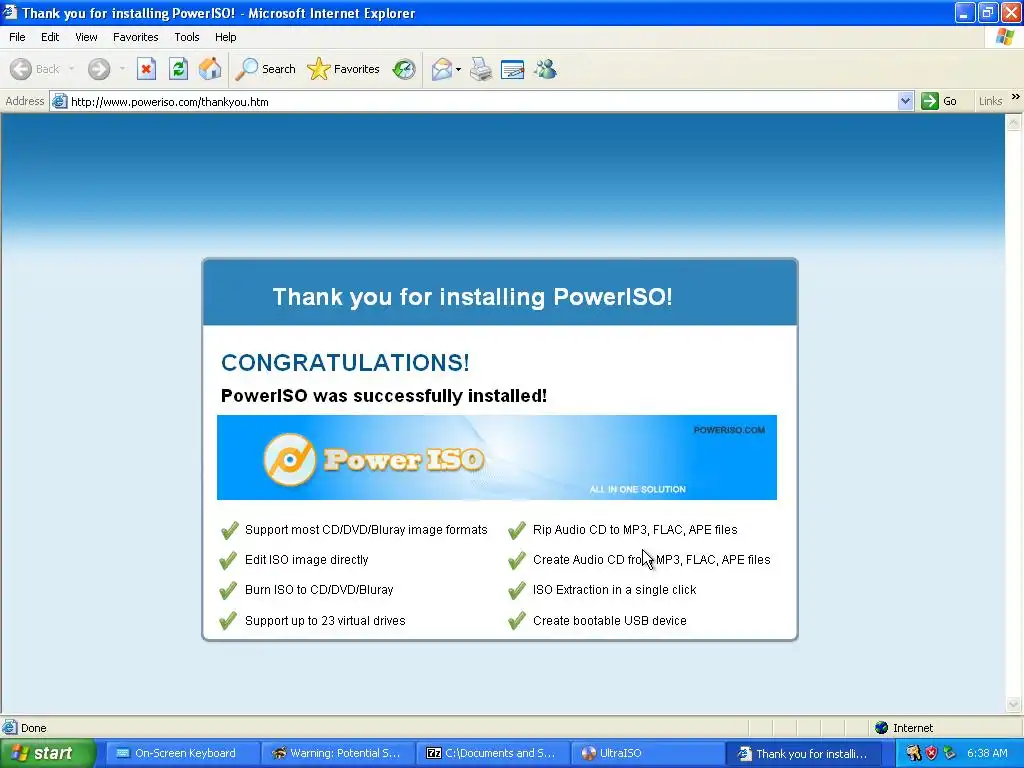Switch to "Warning: Potential S..." taskbar window

(337, 753)
